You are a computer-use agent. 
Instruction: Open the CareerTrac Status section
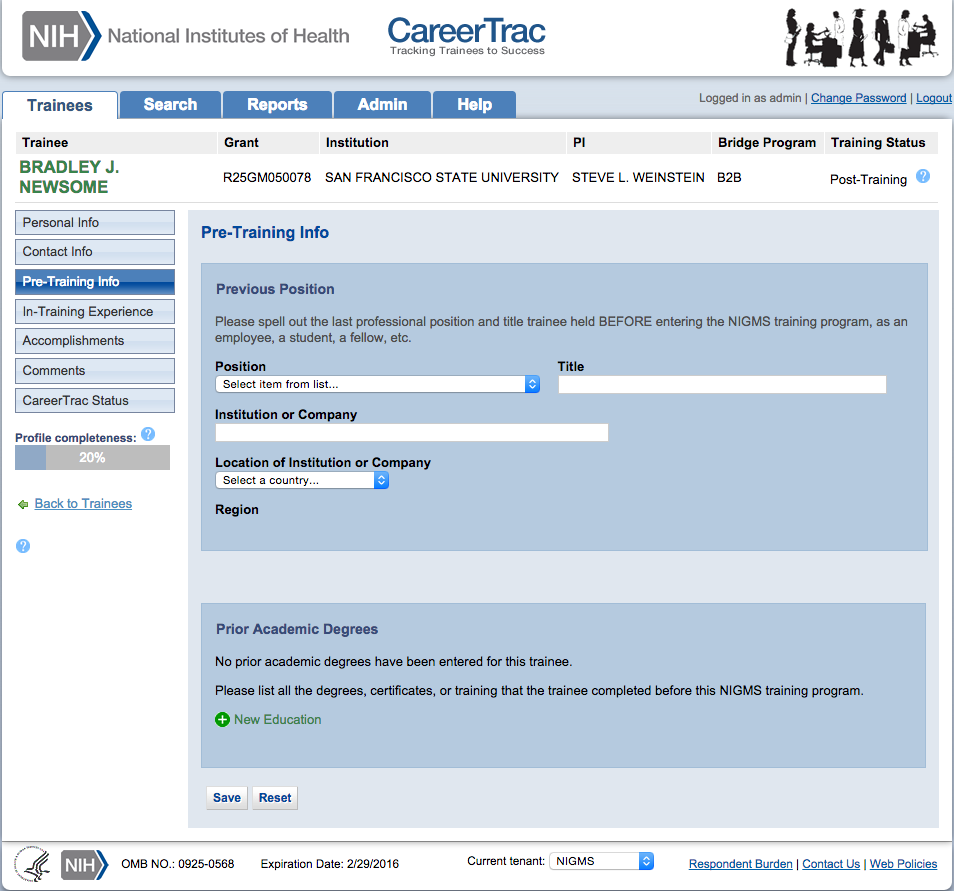[95, 400]
